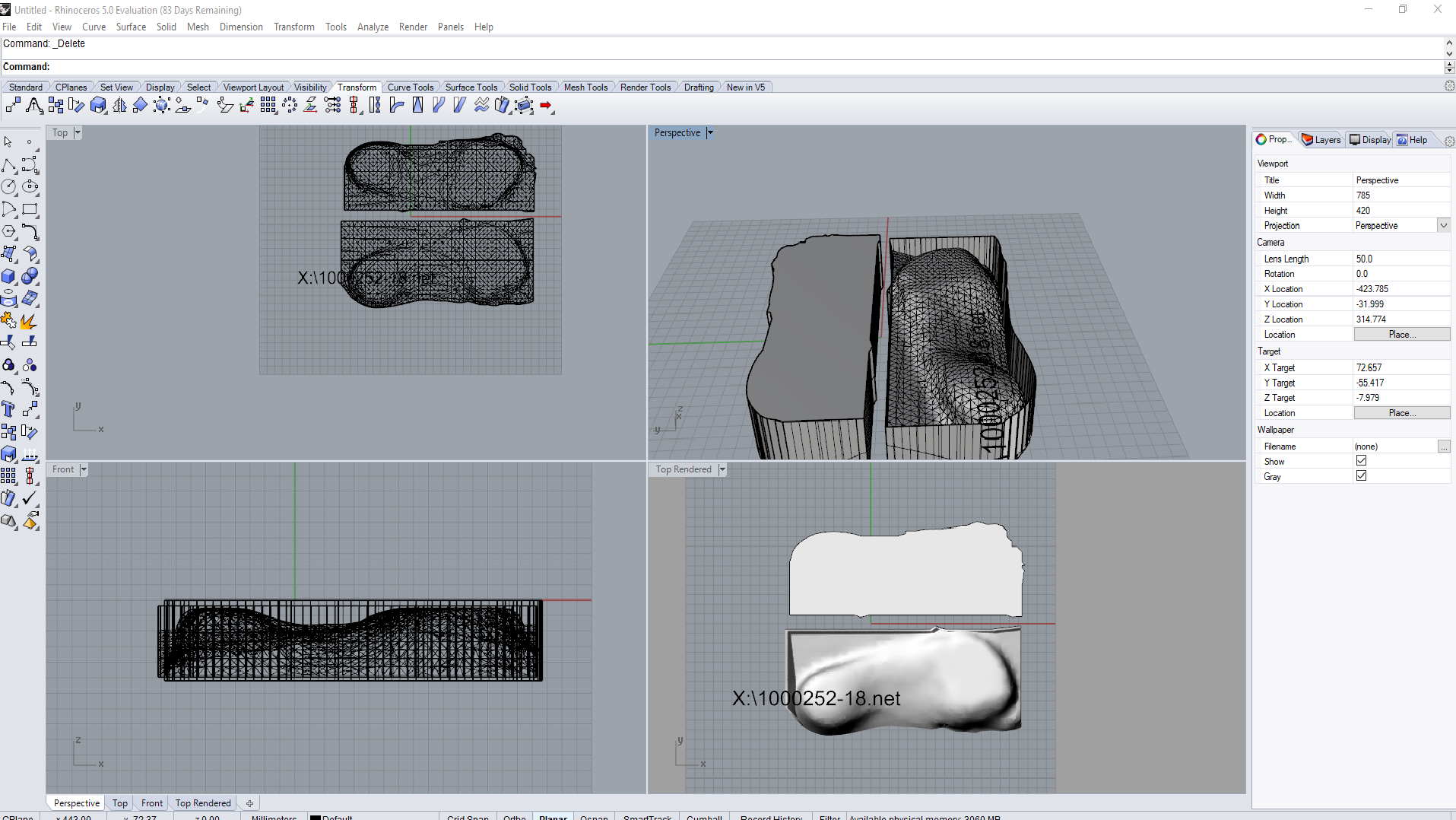The height and width of the screenshot is (820, 1456).
Task: Toggle the wallpaper Gray checkbox
Action: pos(1361,476)
